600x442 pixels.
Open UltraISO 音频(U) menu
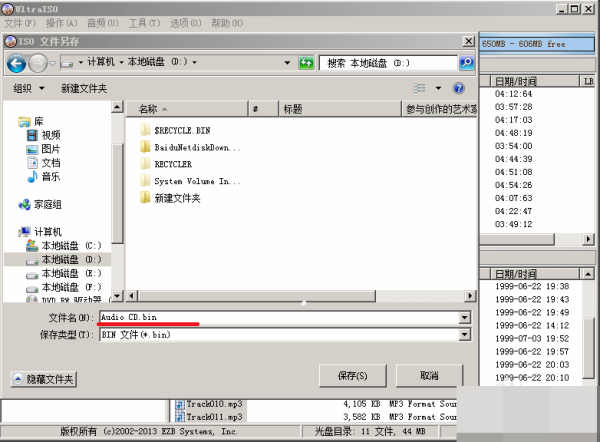pyautogui.click(x=103, y=23)
